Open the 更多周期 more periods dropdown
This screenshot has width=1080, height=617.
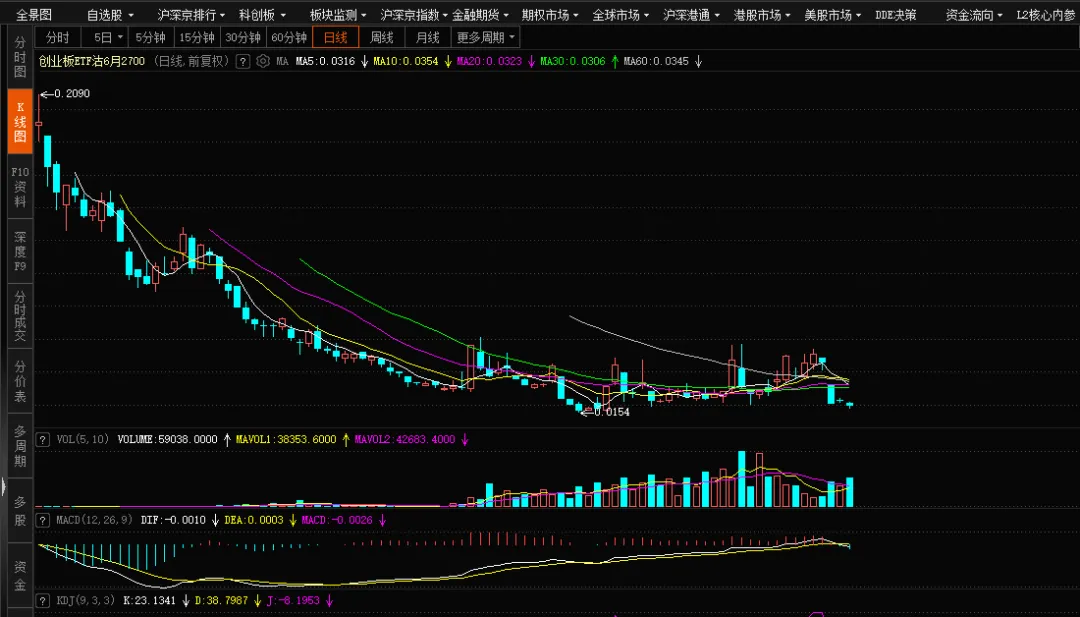click(485, 37)
